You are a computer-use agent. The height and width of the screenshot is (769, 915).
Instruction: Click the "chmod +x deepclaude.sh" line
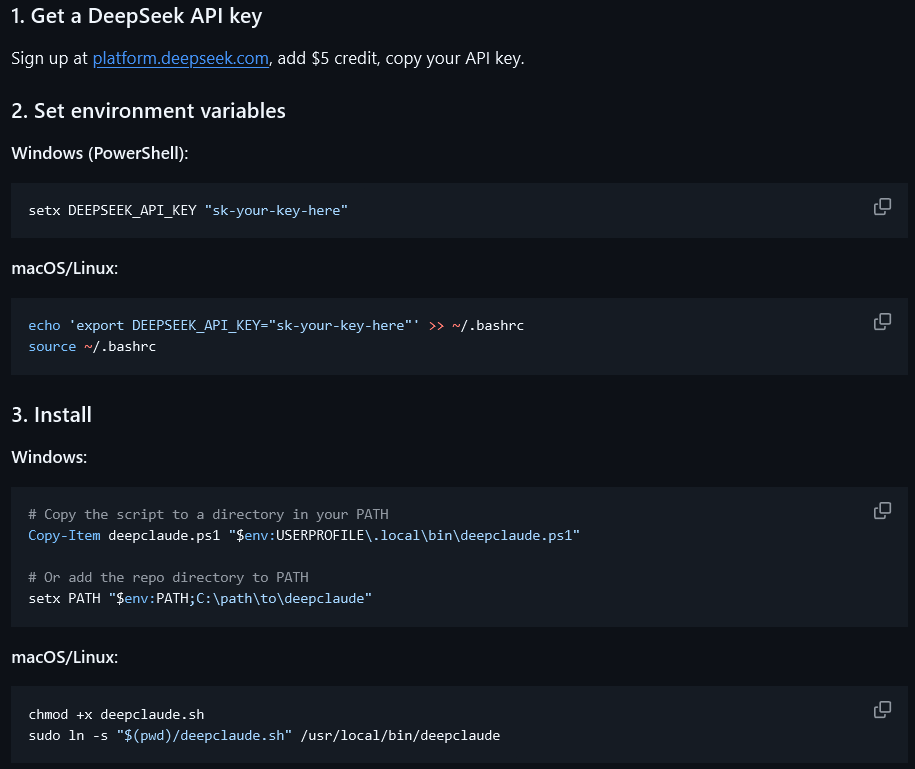point(116,715)
